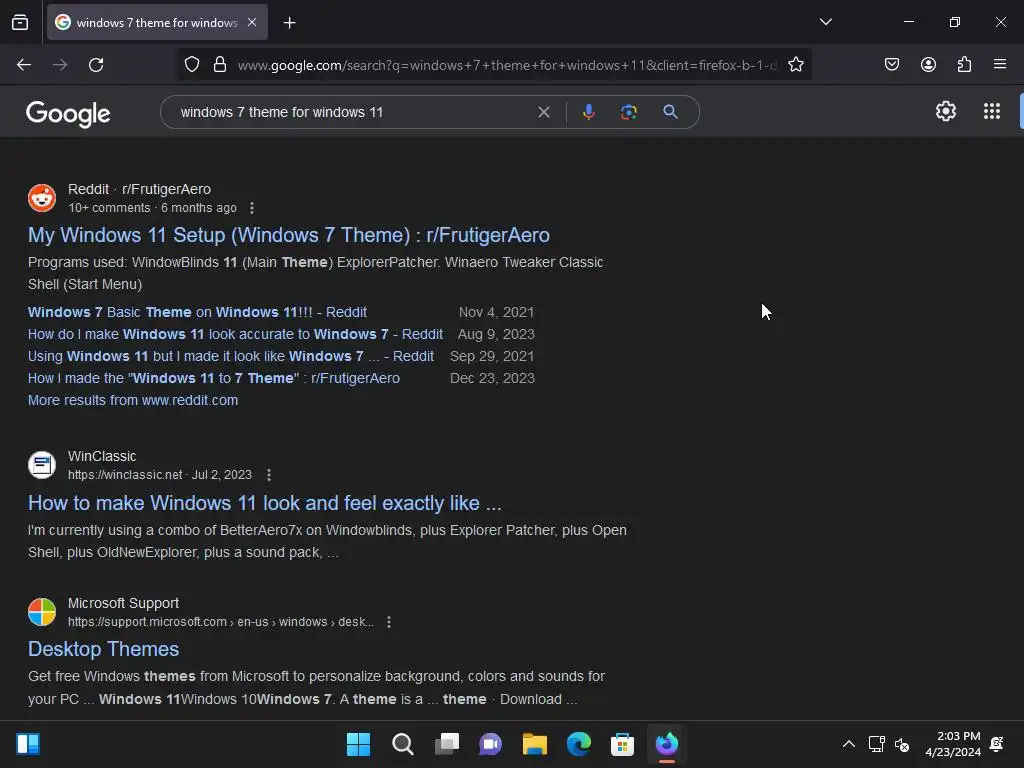The height and width of the screenshot is (768, 1024).
Task: Open more options for Microsoft Support result
Action: (389, 622)
